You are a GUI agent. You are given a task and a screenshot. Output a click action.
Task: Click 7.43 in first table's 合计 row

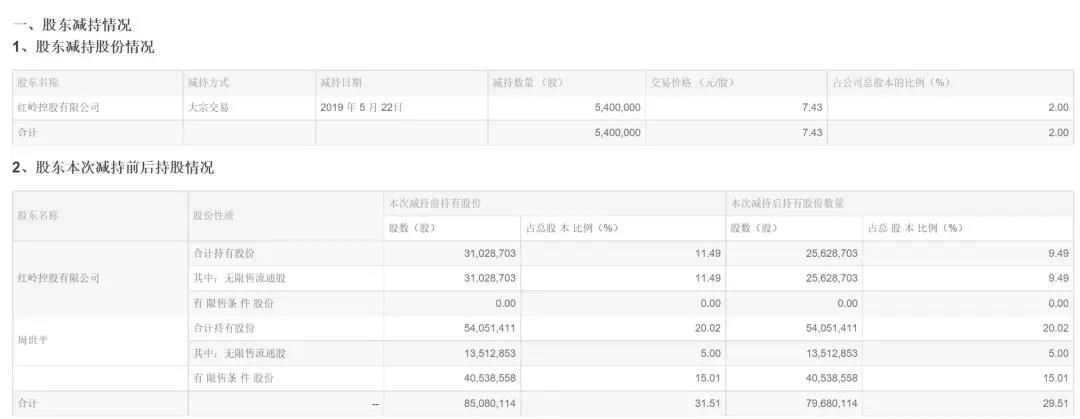pyautogui.click(x=812, y=132)
